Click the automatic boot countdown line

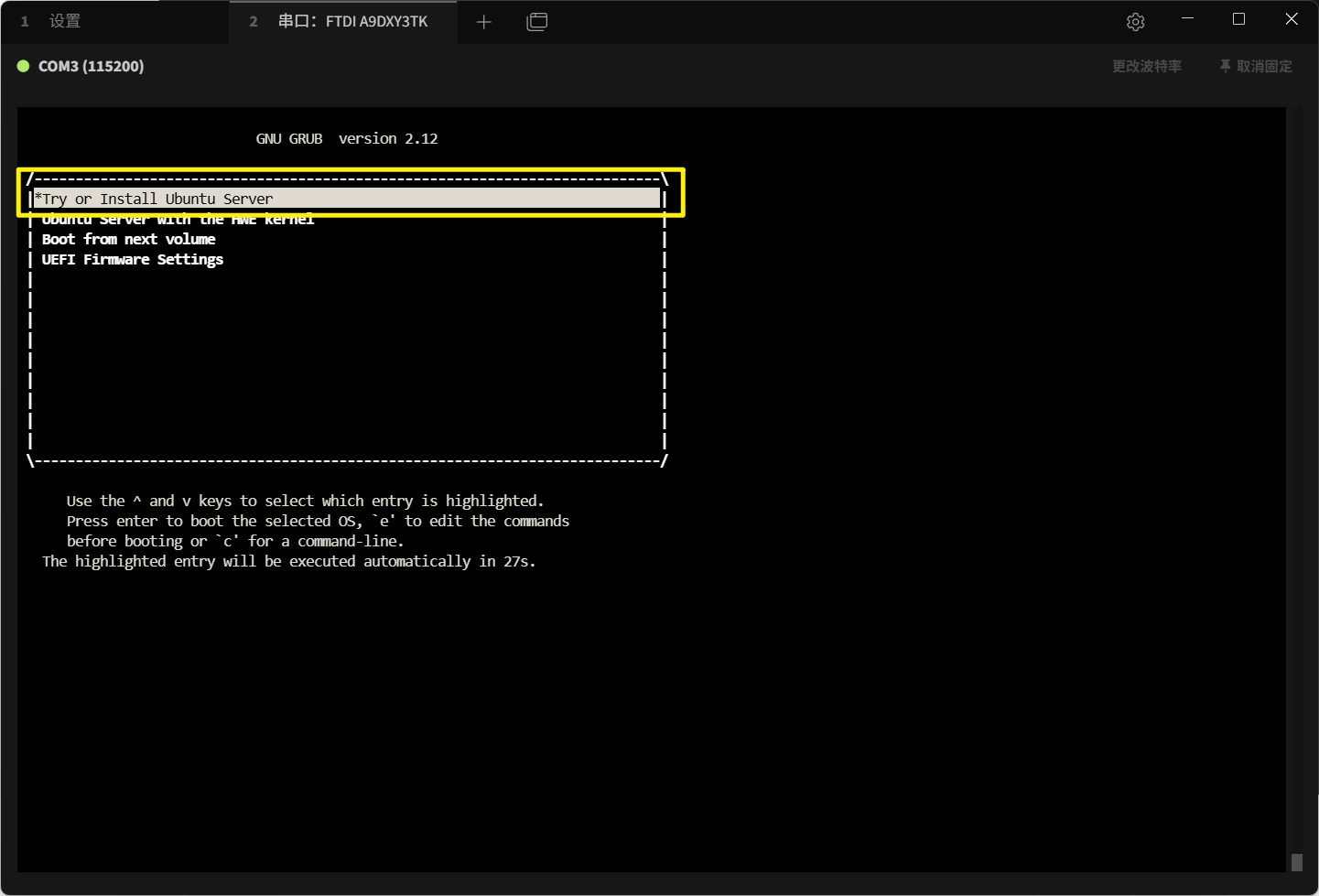(x=288, y=561)
